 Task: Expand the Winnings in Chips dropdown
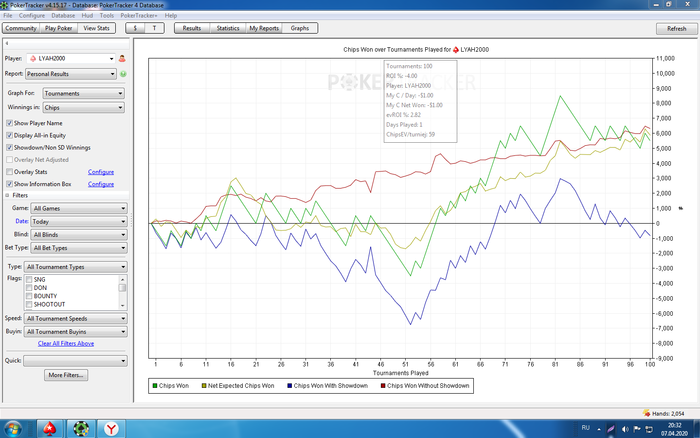[84, 107]
